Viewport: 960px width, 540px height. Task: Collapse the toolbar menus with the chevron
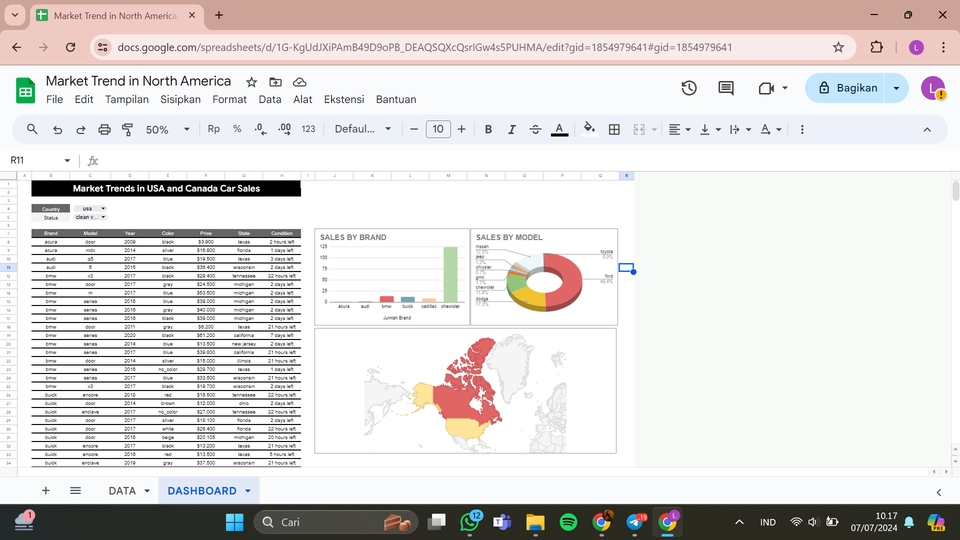[927, 129]
